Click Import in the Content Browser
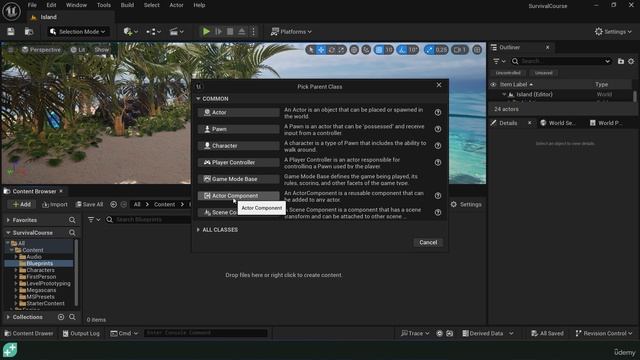 click(x=55, y=204)
